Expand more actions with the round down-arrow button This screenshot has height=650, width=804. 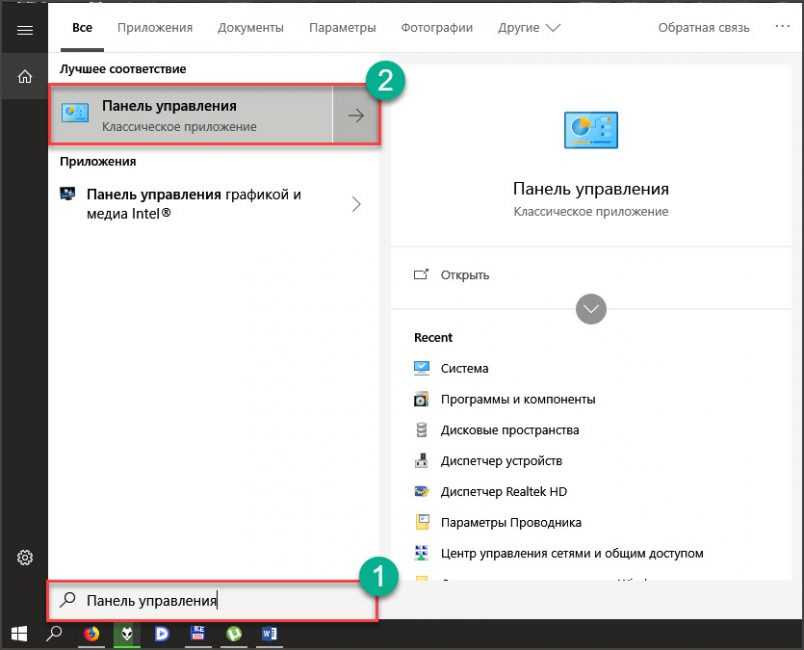[591, 309]
